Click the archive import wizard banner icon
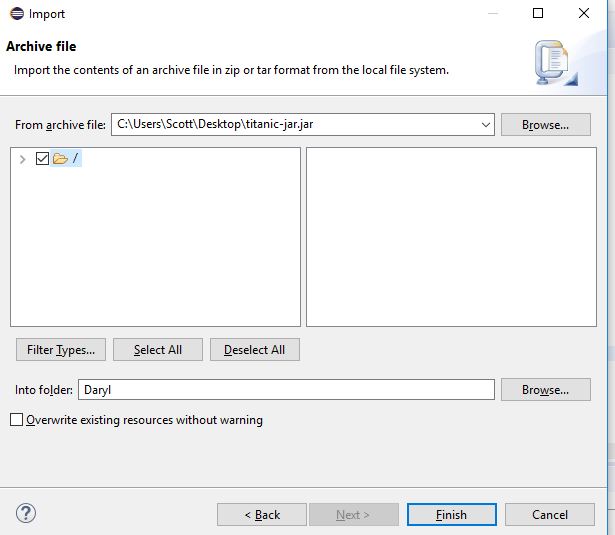615x535 pixels. 556,63
